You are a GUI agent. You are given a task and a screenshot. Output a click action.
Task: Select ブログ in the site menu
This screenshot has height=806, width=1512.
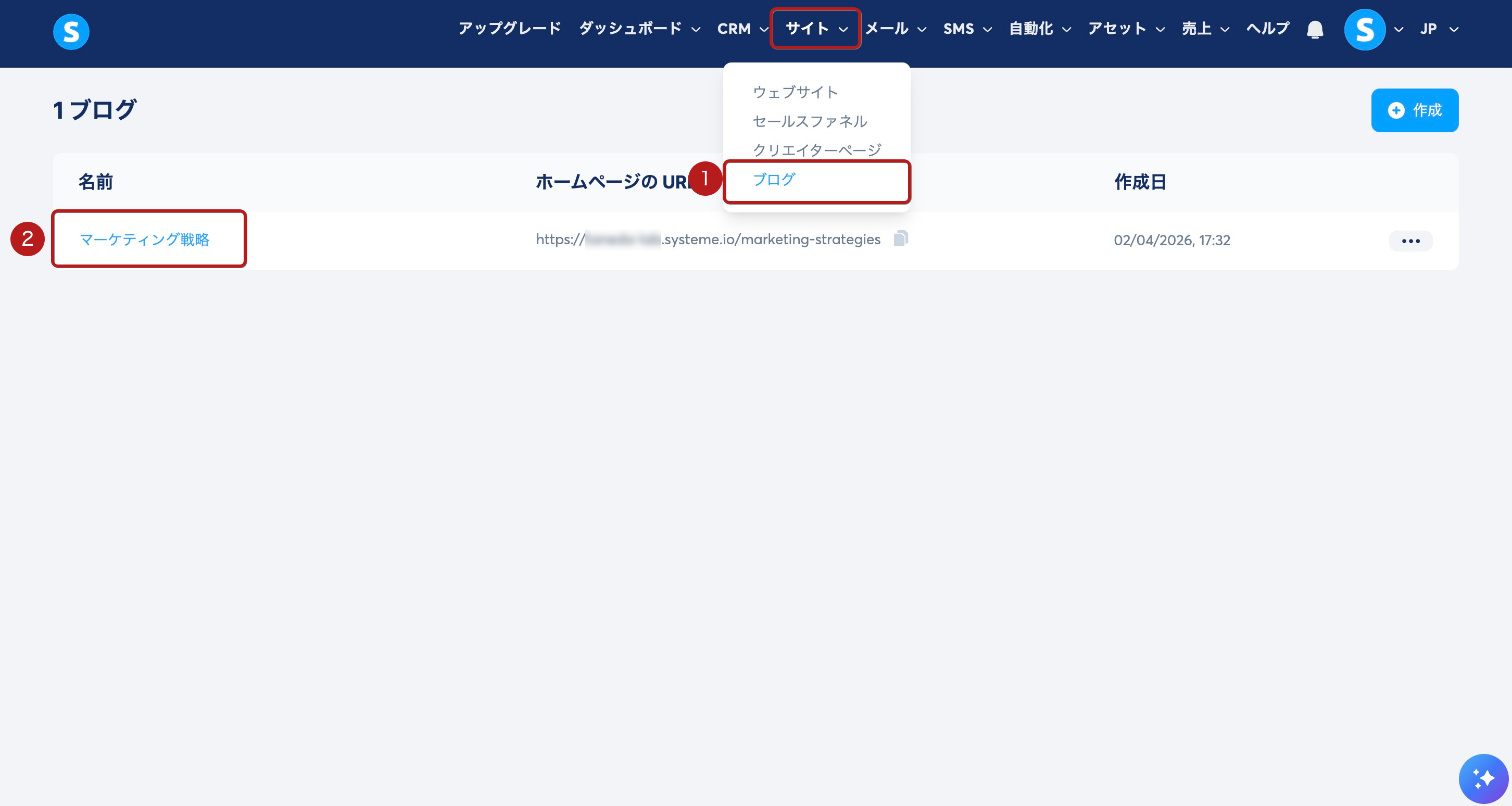[x=774, y=180]
